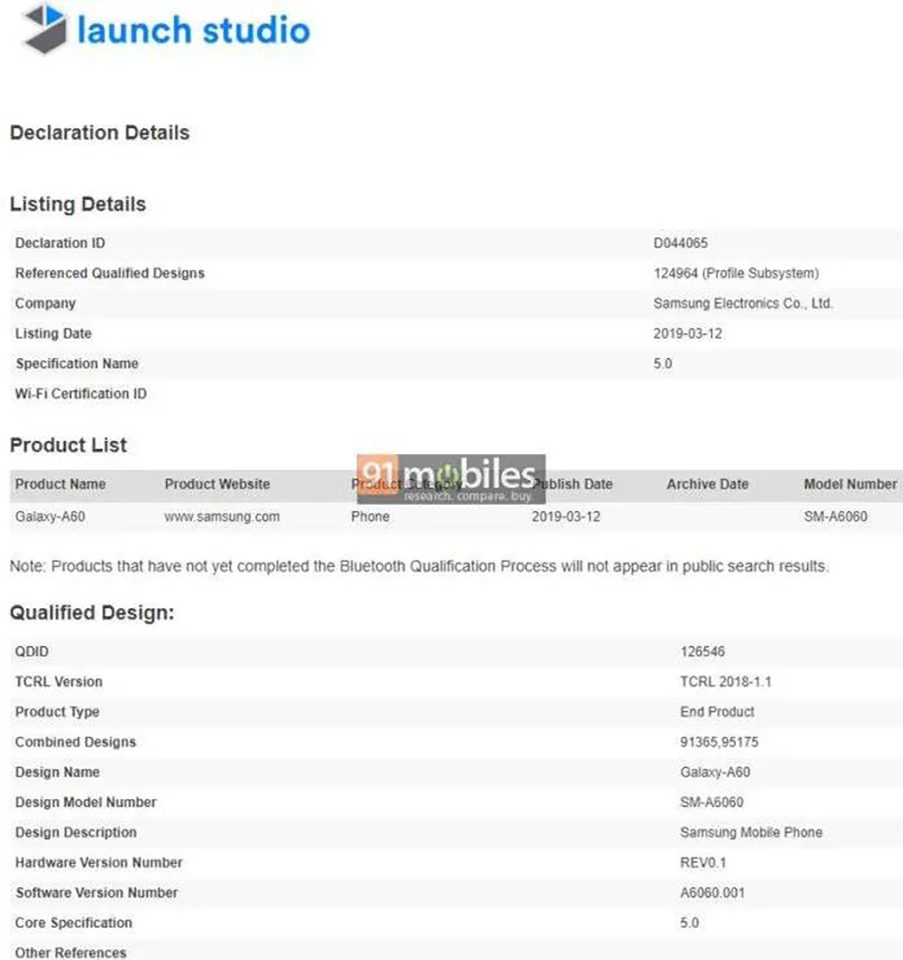
Task: Click the launch studio logo icon
Action: point(45,28)
